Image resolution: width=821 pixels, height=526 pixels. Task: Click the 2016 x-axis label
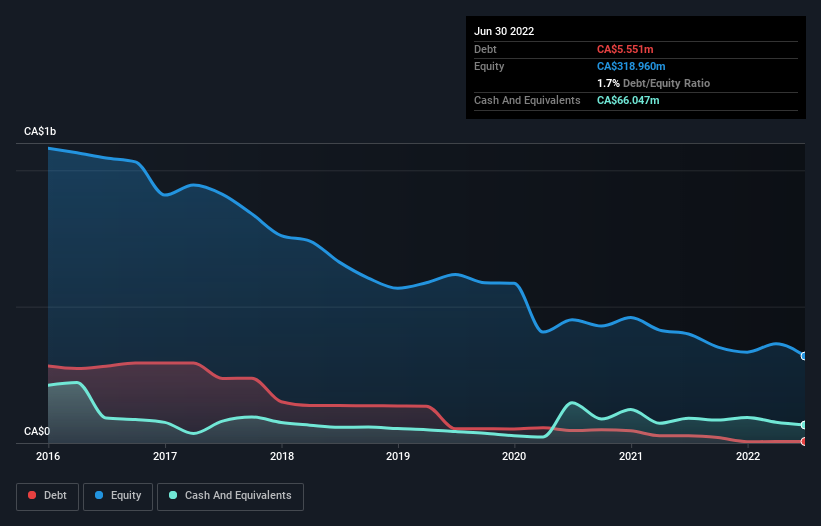pos(48,456)
